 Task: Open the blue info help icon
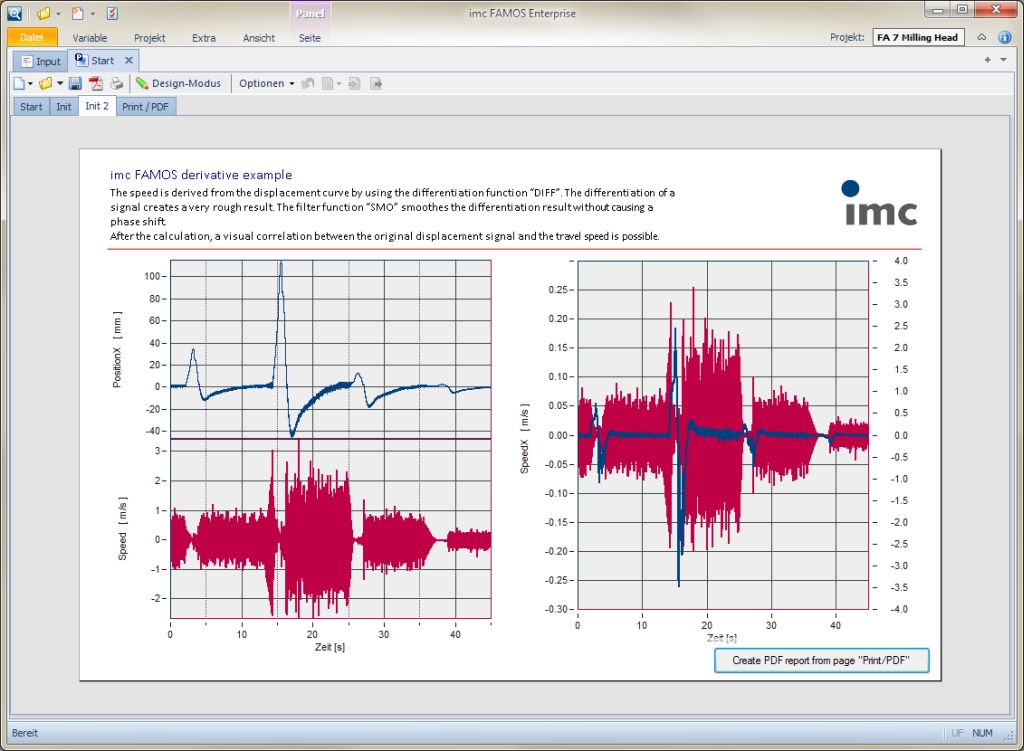click(1005, 37)
